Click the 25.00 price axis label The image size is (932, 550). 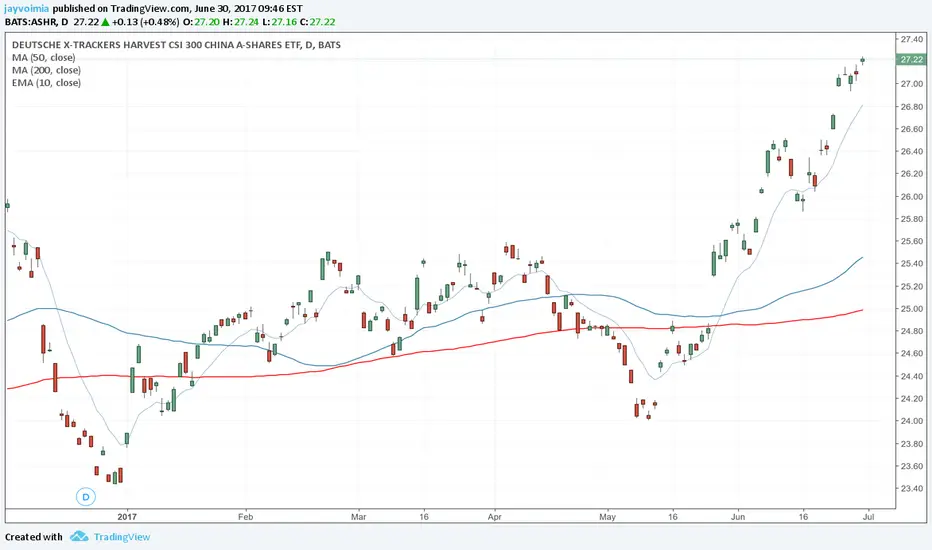pyautogui.click(x=911, y=309)
